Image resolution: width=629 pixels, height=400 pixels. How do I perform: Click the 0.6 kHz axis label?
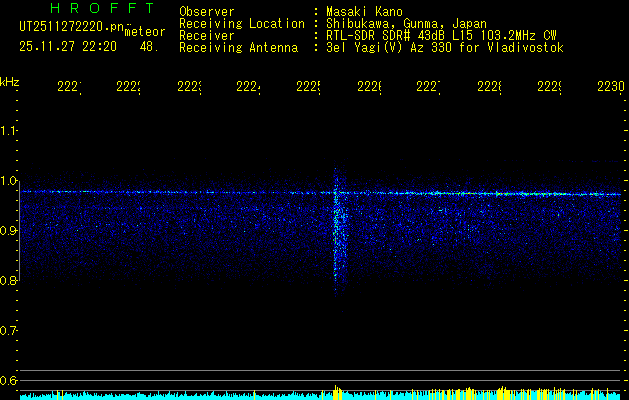[8, 380]
